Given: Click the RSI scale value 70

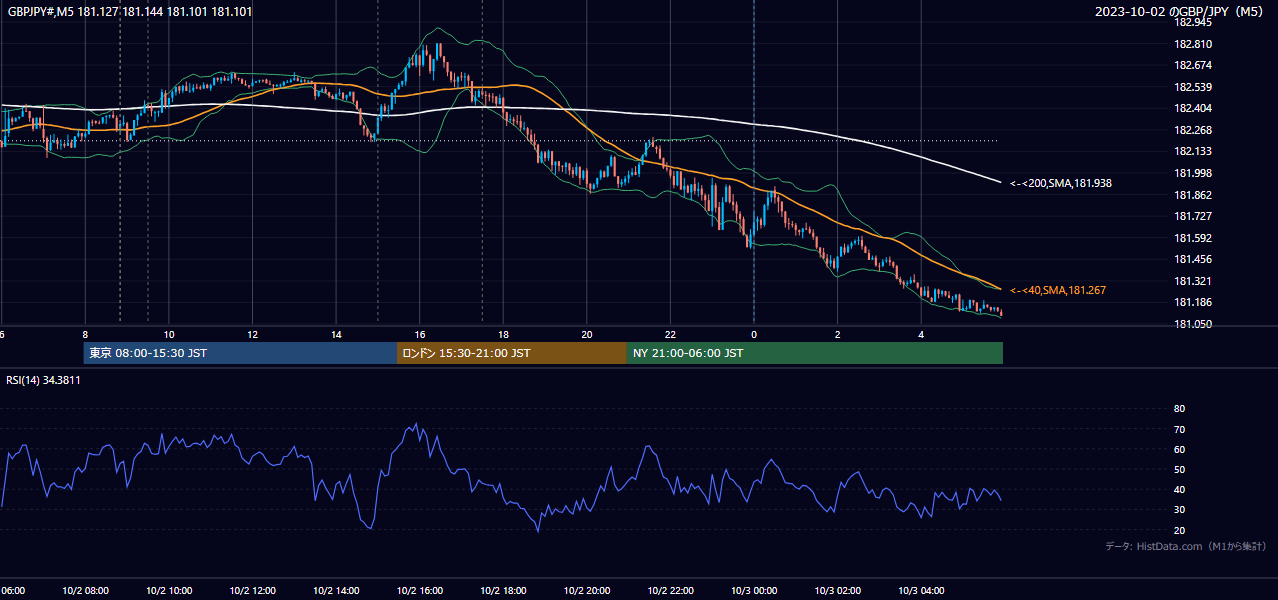Looking at the screenshot, I should 1179,429.
